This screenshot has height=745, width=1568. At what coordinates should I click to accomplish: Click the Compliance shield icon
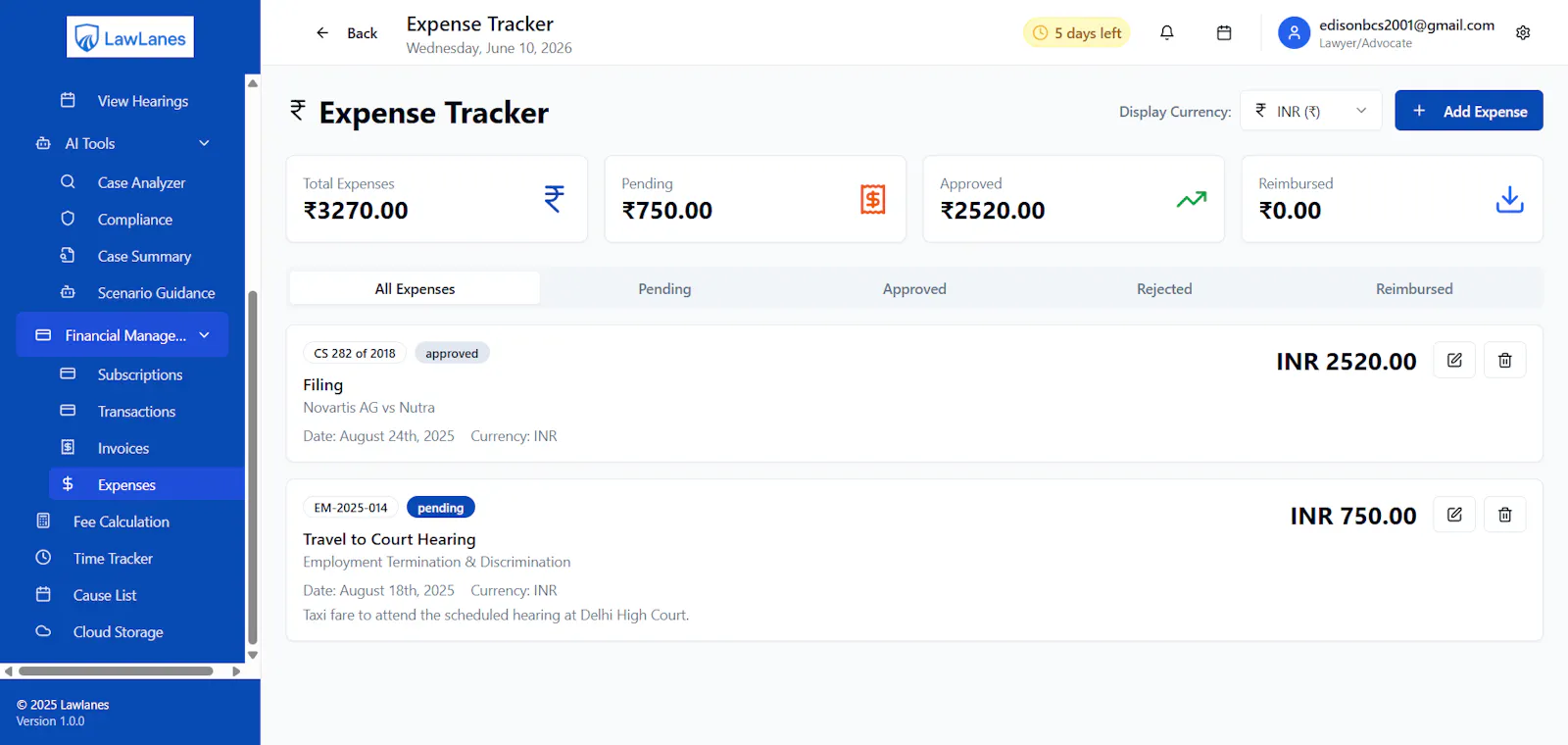(x=68, y=219)
